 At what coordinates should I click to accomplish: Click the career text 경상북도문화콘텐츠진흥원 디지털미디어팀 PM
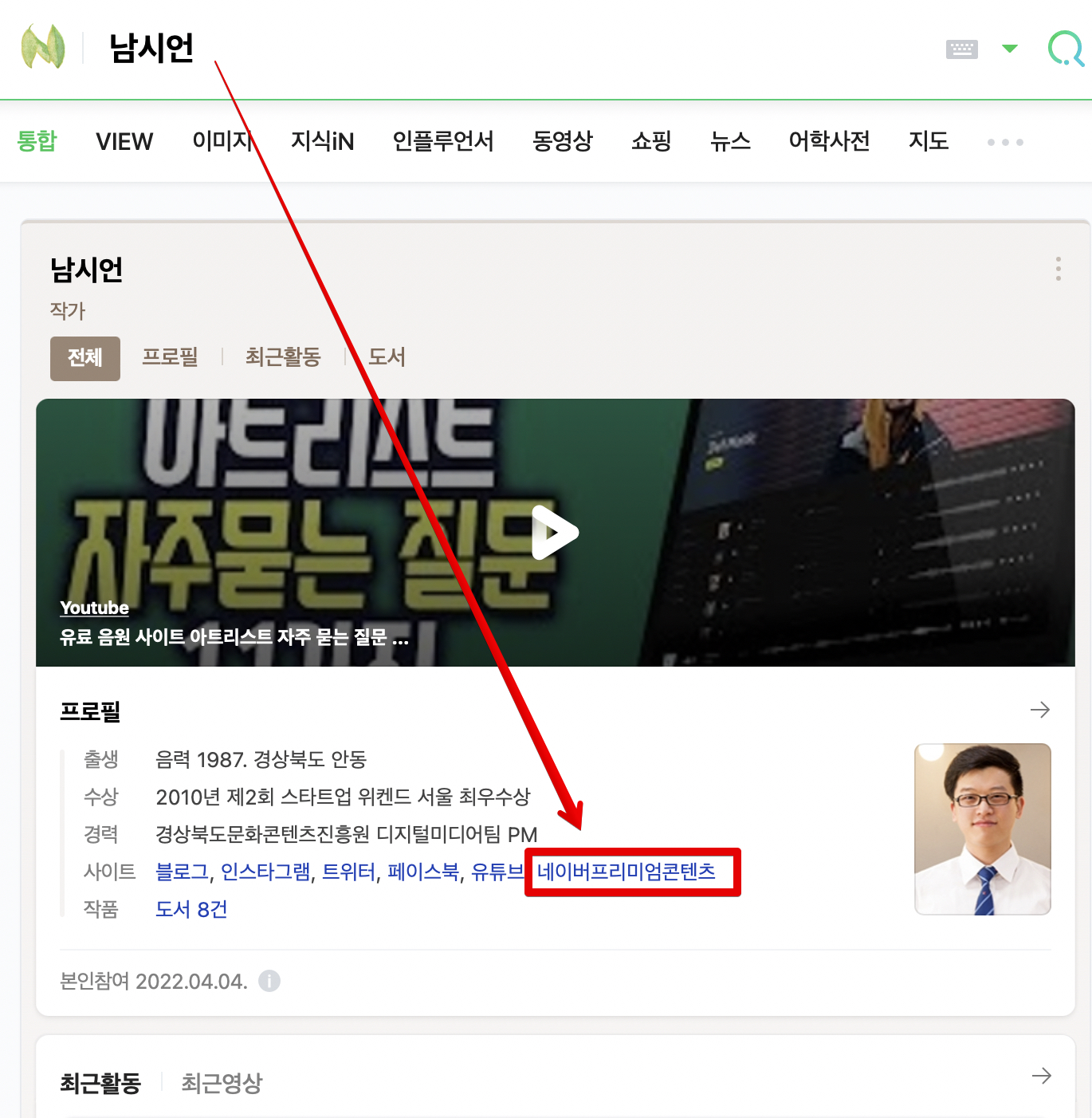pyautogui.click(x=347, y=834)
